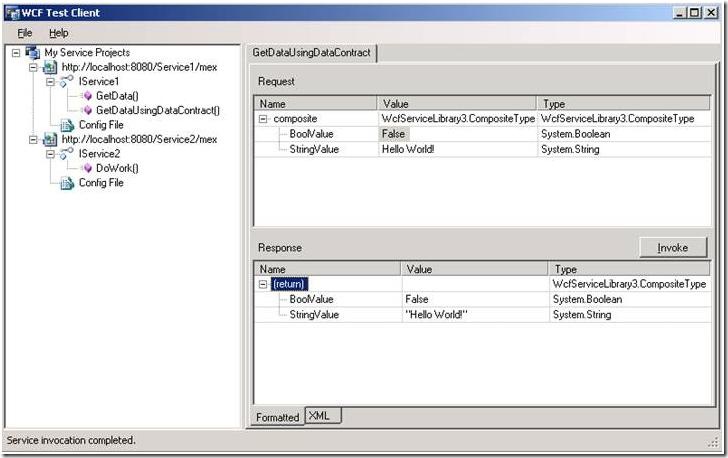
Task: Select the StringValue name cell in Request
Action: [314, 149]
